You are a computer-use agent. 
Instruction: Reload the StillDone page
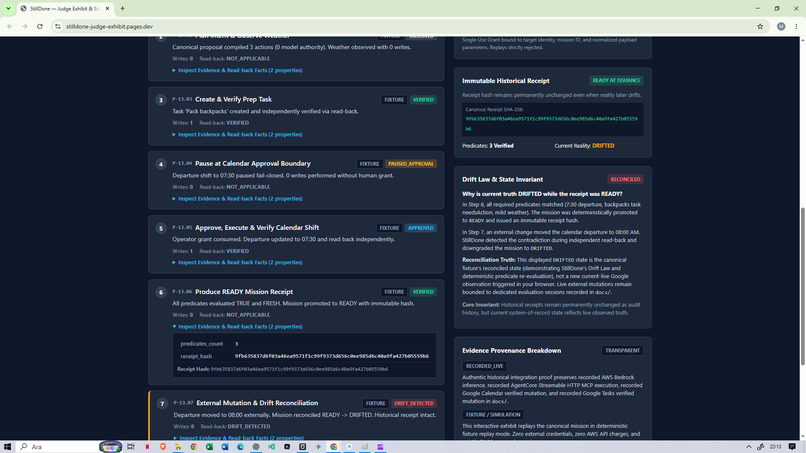[40, 26]
